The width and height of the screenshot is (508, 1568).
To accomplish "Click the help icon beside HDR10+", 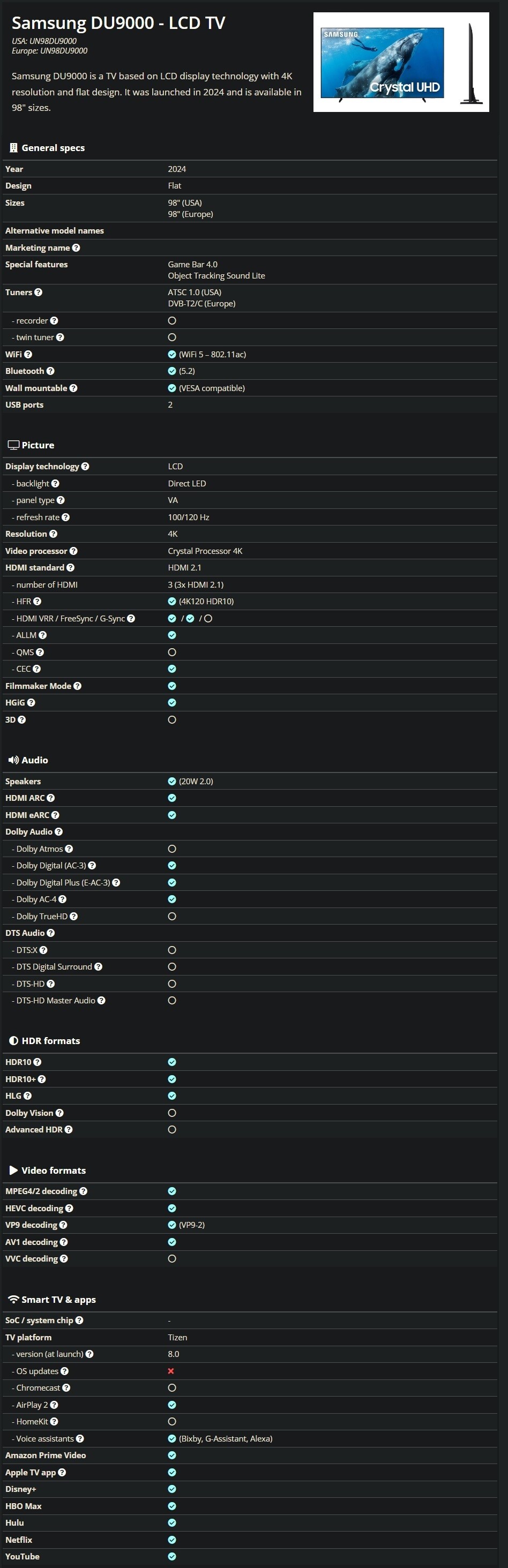I will pyautogui.click(x=42, y=1079).
